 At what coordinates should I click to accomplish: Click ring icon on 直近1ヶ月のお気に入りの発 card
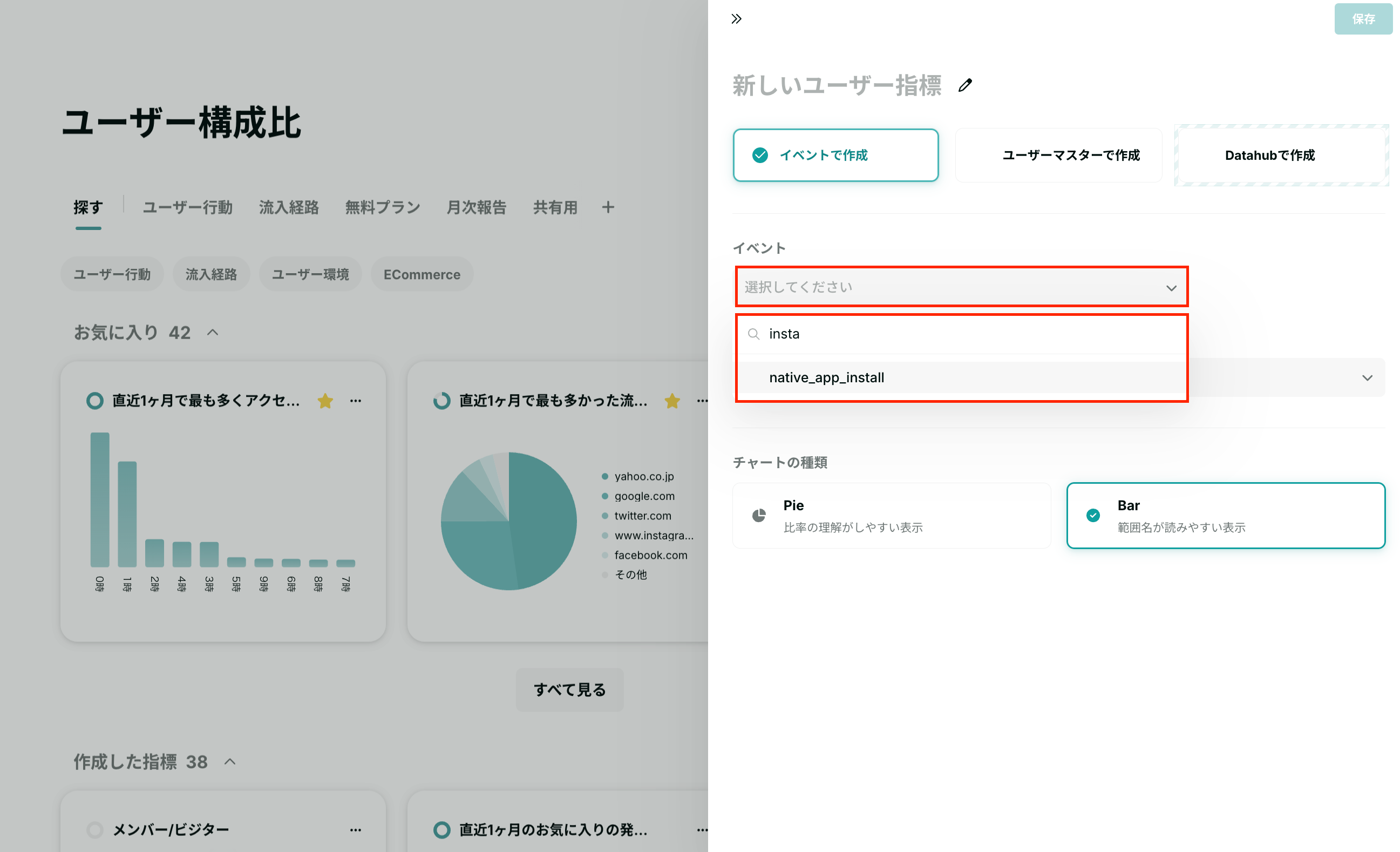point(441,830)
